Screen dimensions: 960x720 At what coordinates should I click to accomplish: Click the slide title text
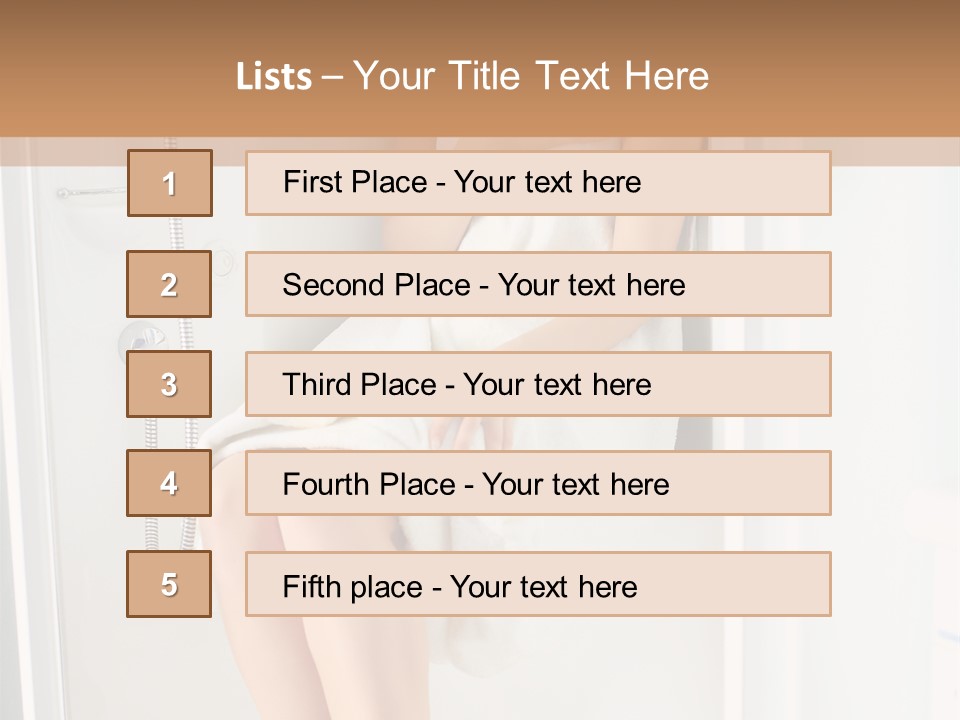[472, 76]
